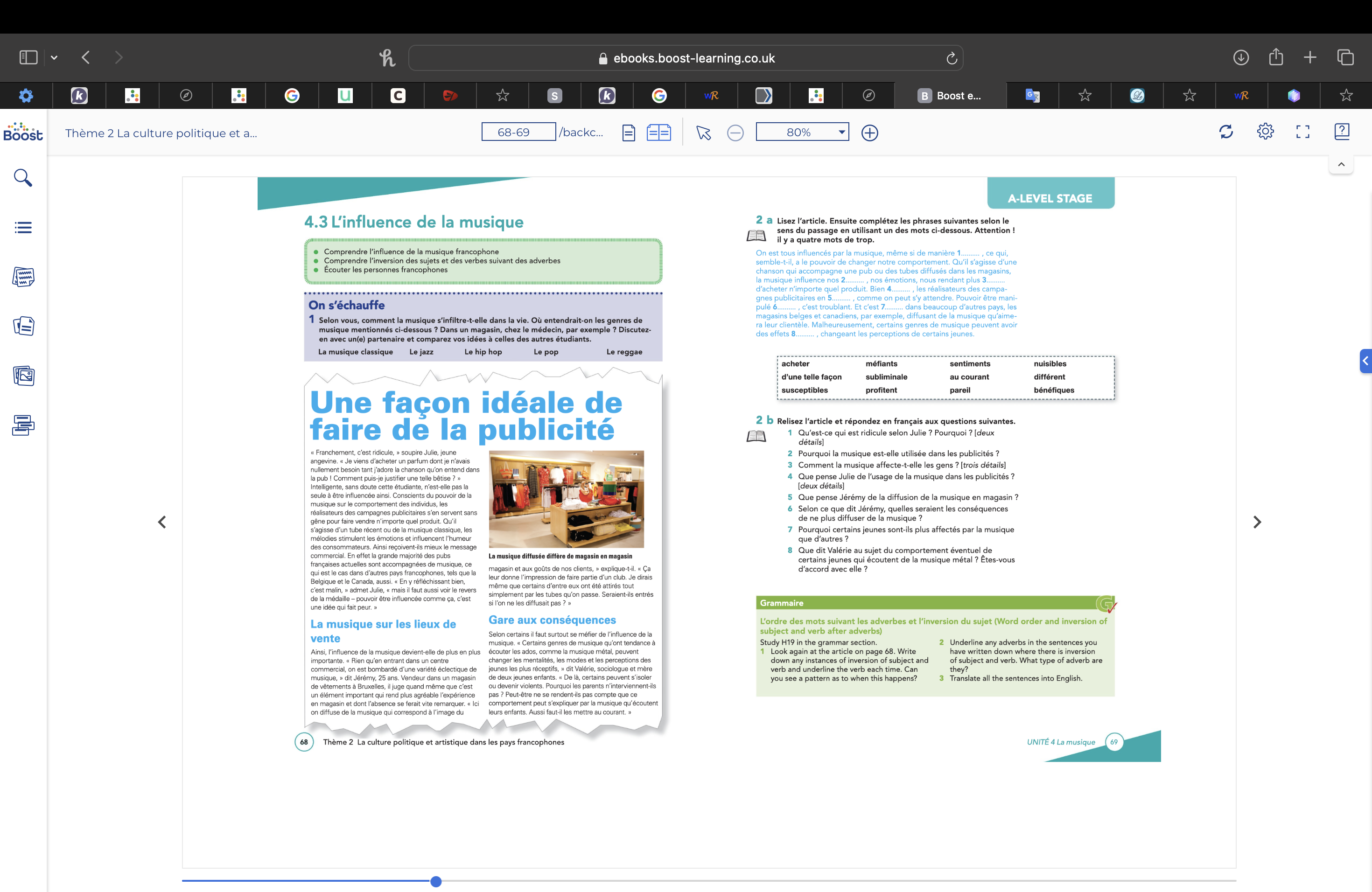Click the word subliminale in the word box
Viewport: 1372px width, 892px height.
[886, 377]
